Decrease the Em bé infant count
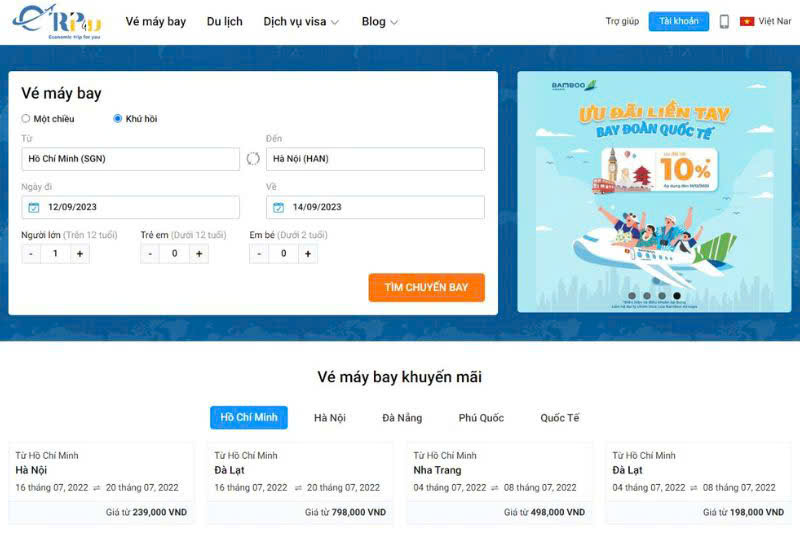The image size is (800, 533). [259, 253]
